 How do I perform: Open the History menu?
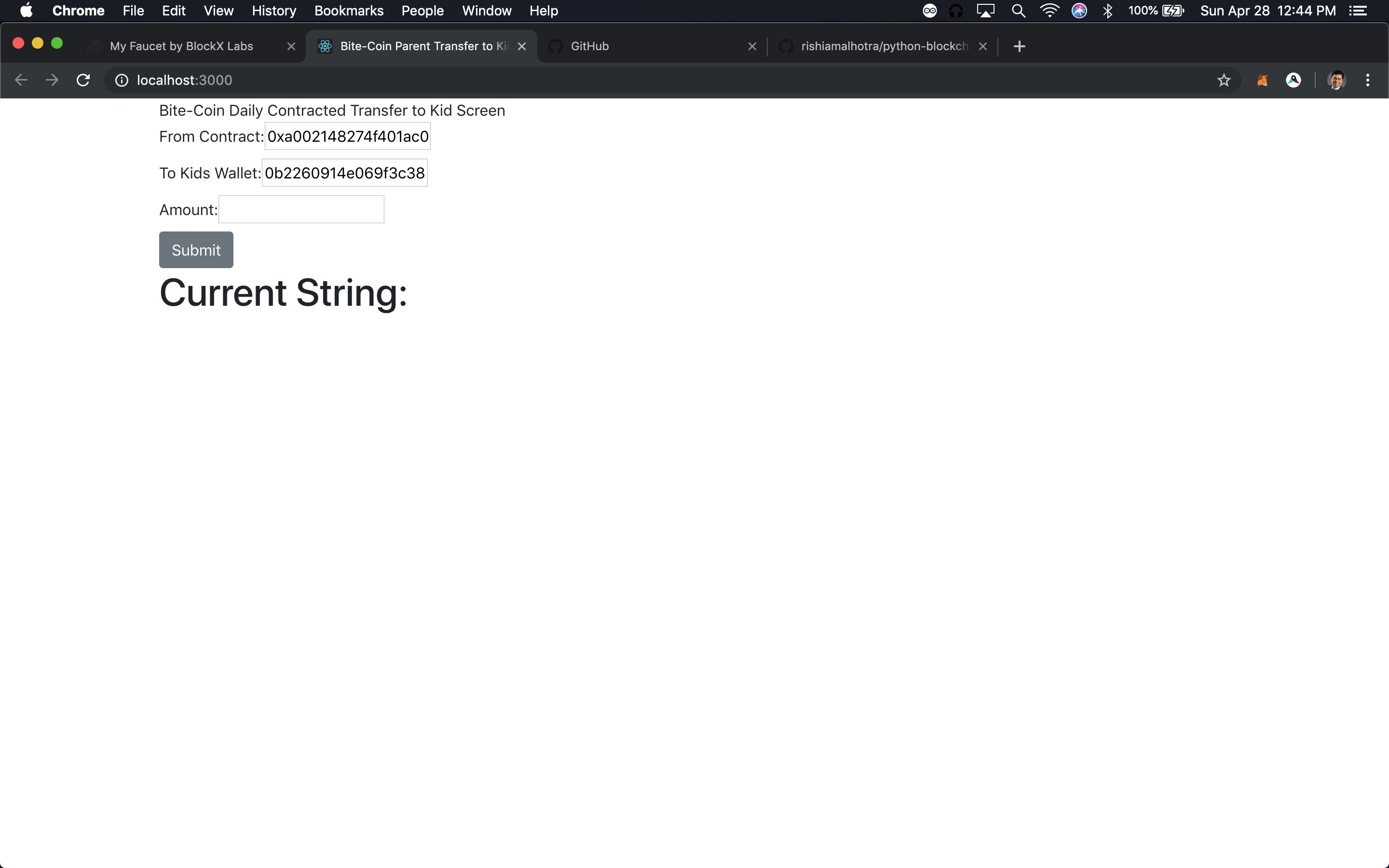[274, 11]
